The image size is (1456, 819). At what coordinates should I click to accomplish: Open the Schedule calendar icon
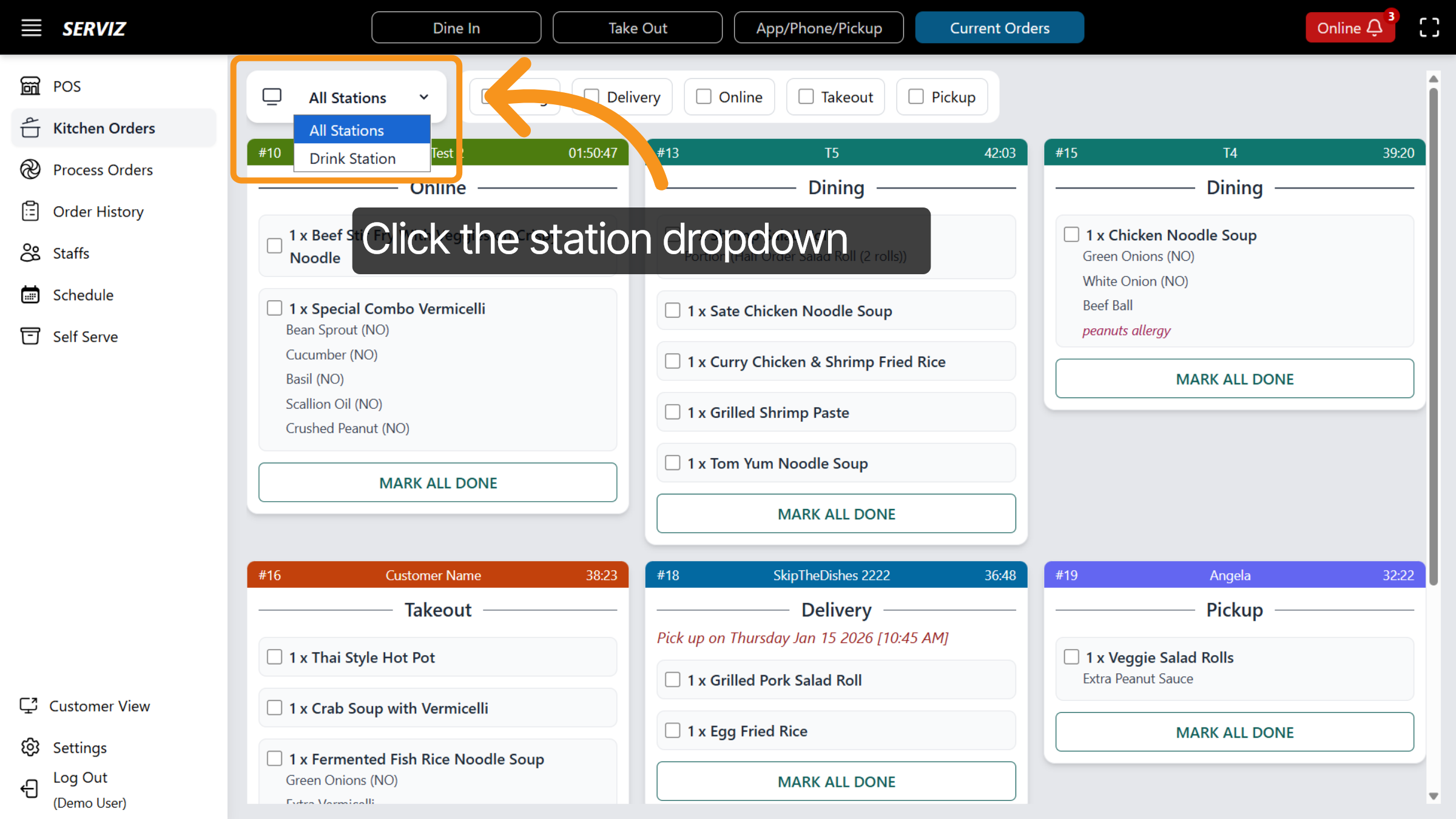coord(31,295)
